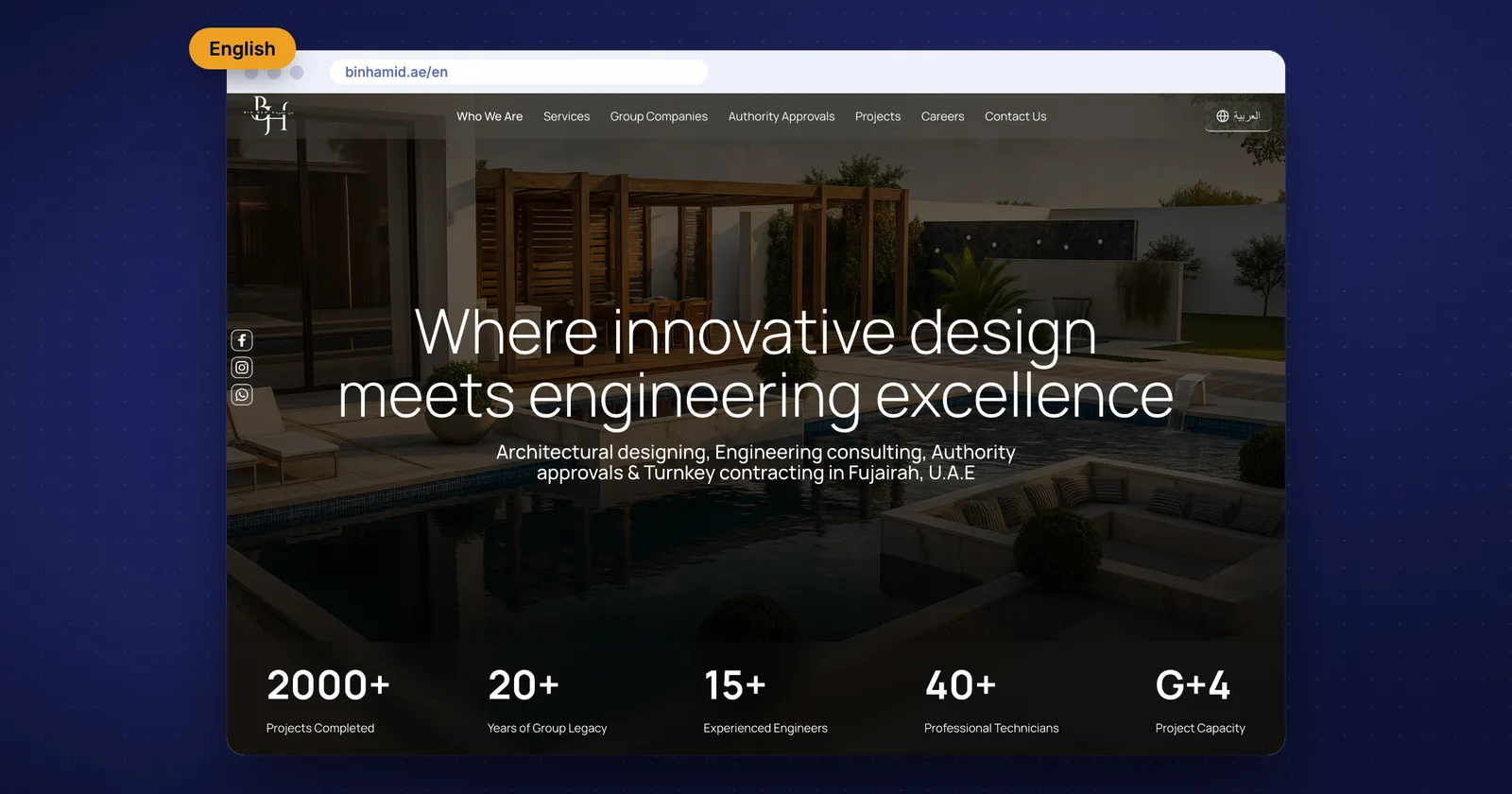
Task: Switch language to العربية
Action: click(x=1238, y=116)
